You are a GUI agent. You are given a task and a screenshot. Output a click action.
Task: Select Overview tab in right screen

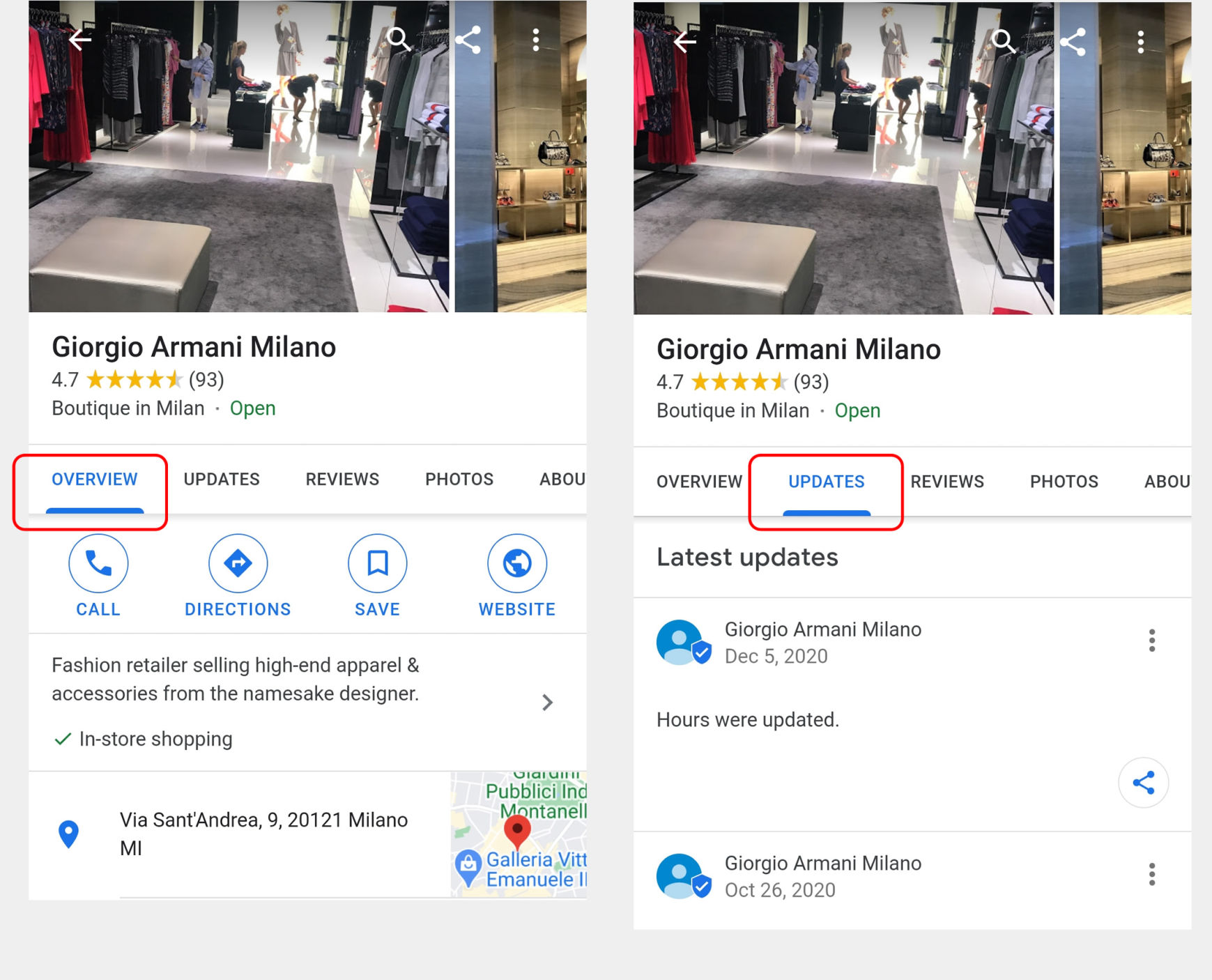pyautogui.click(x=699, y=482)
